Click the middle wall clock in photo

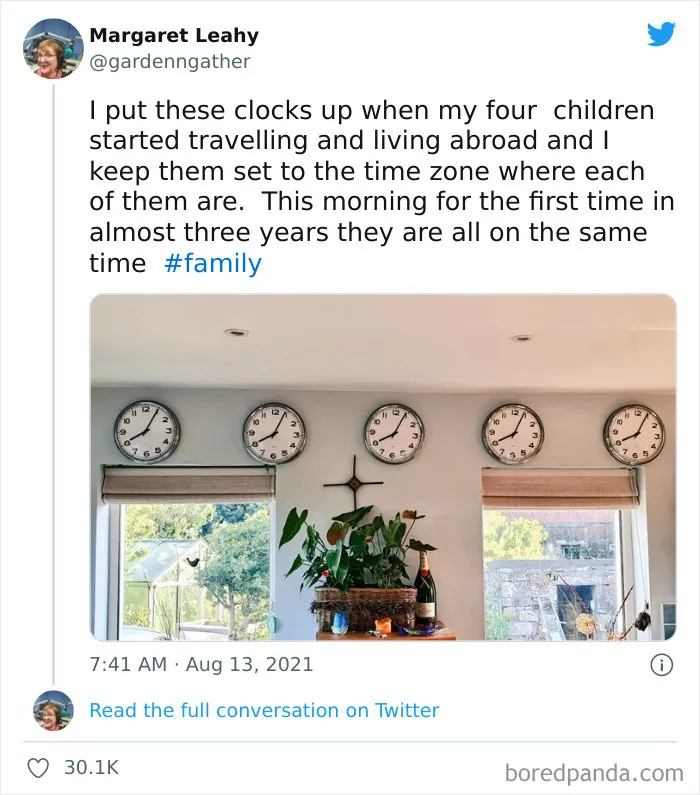[x=394, y=433]
